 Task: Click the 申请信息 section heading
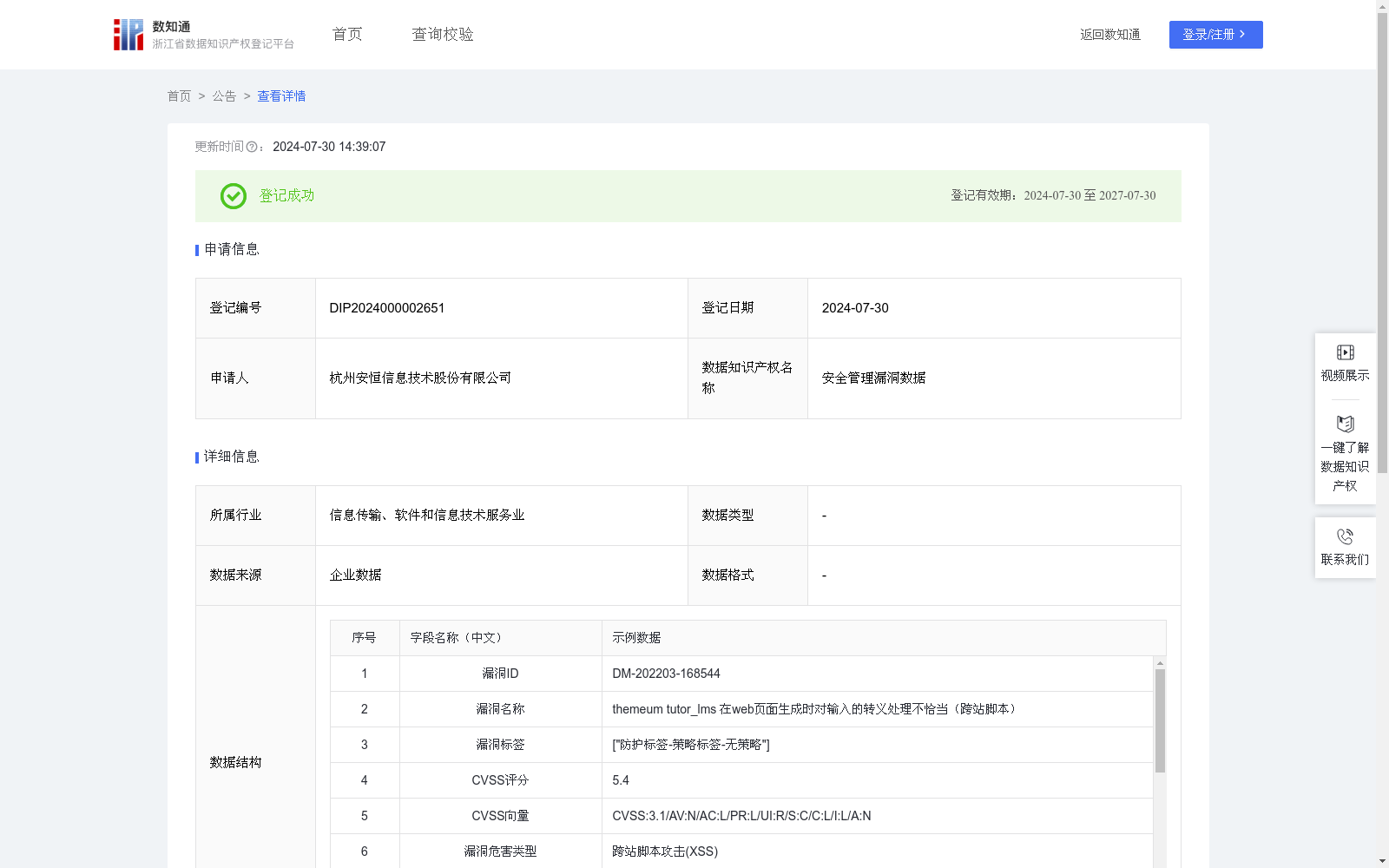coord(232,250)
